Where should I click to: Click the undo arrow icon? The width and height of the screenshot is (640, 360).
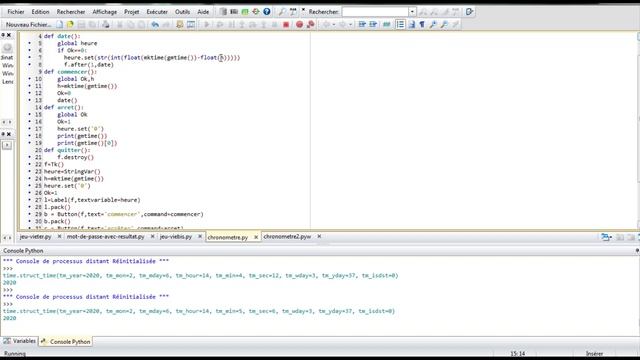pyautogui.click(x=155, y=24)
